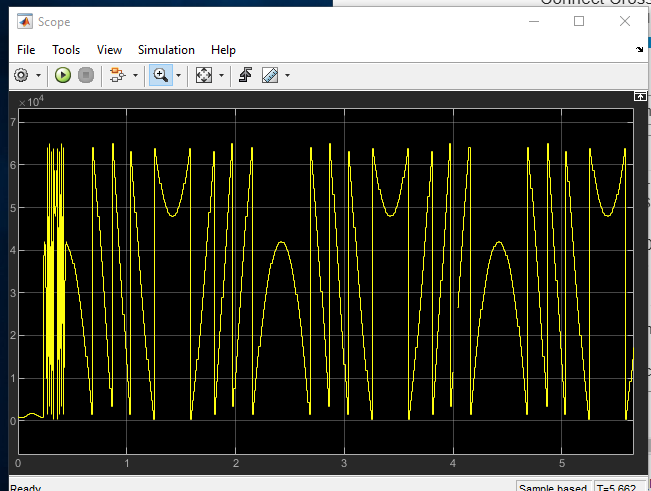Open the Simulation menu

[x=166, y=50]
